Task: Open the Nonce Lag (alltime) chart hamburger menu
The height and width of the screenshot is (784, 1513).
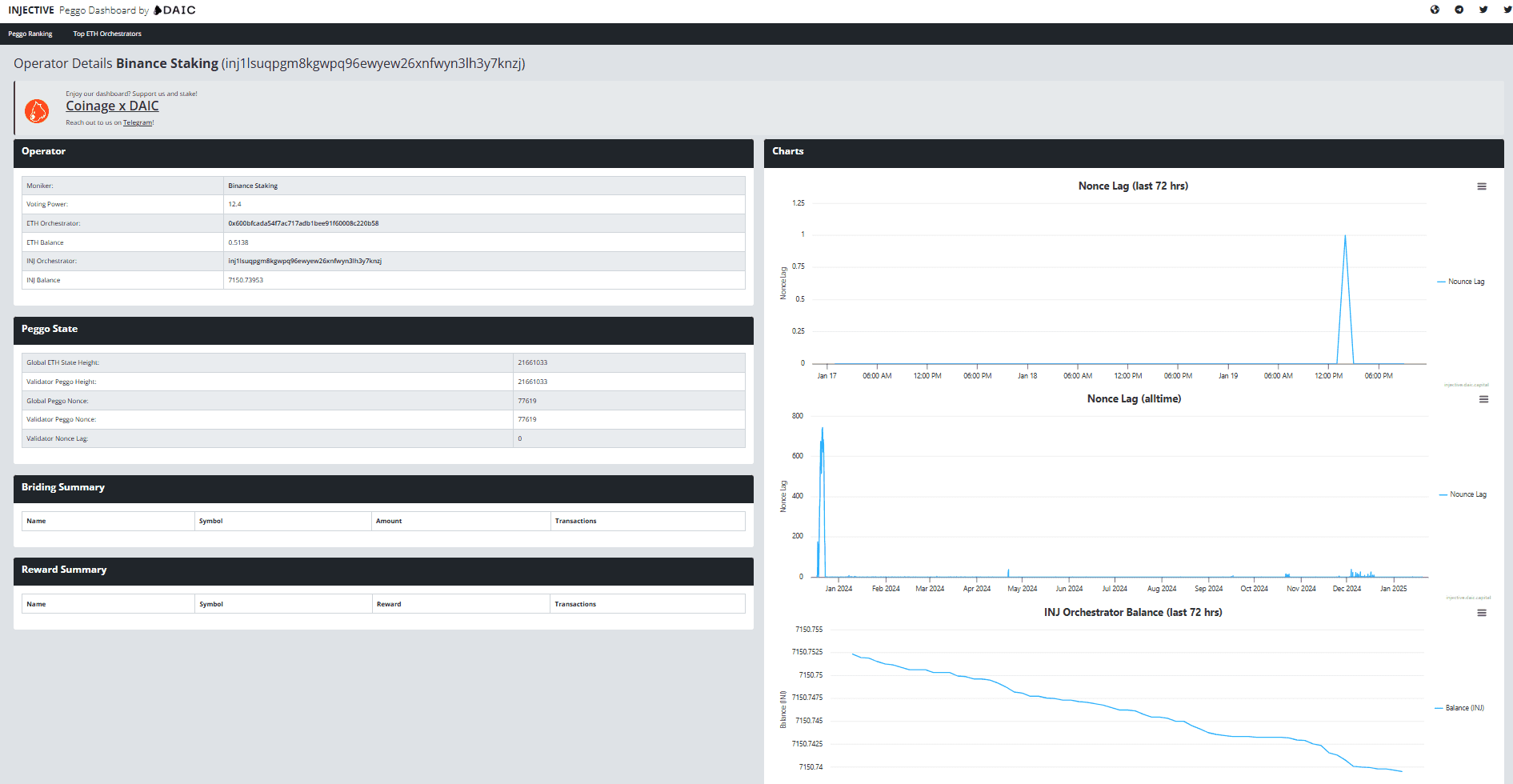Action: (1482, 398)
